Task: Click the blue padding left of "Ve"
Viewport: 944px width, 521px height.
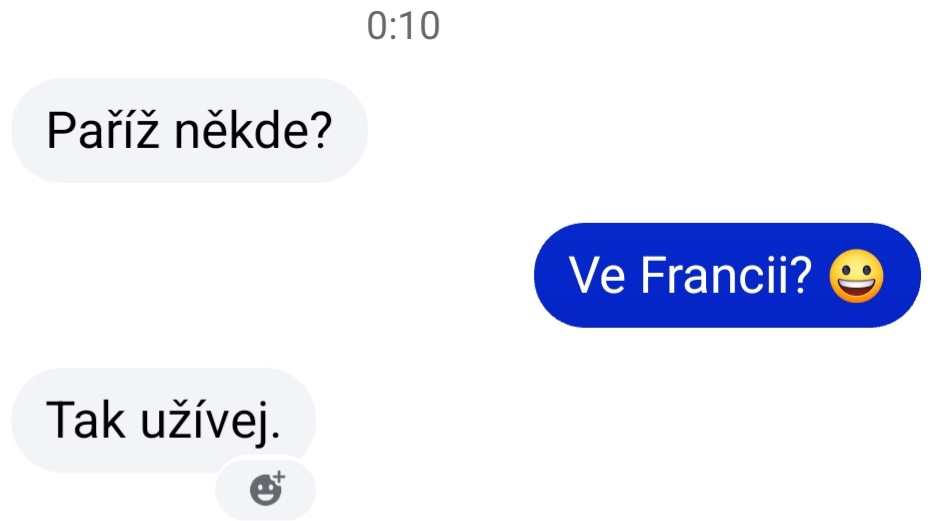Action: 551,275
